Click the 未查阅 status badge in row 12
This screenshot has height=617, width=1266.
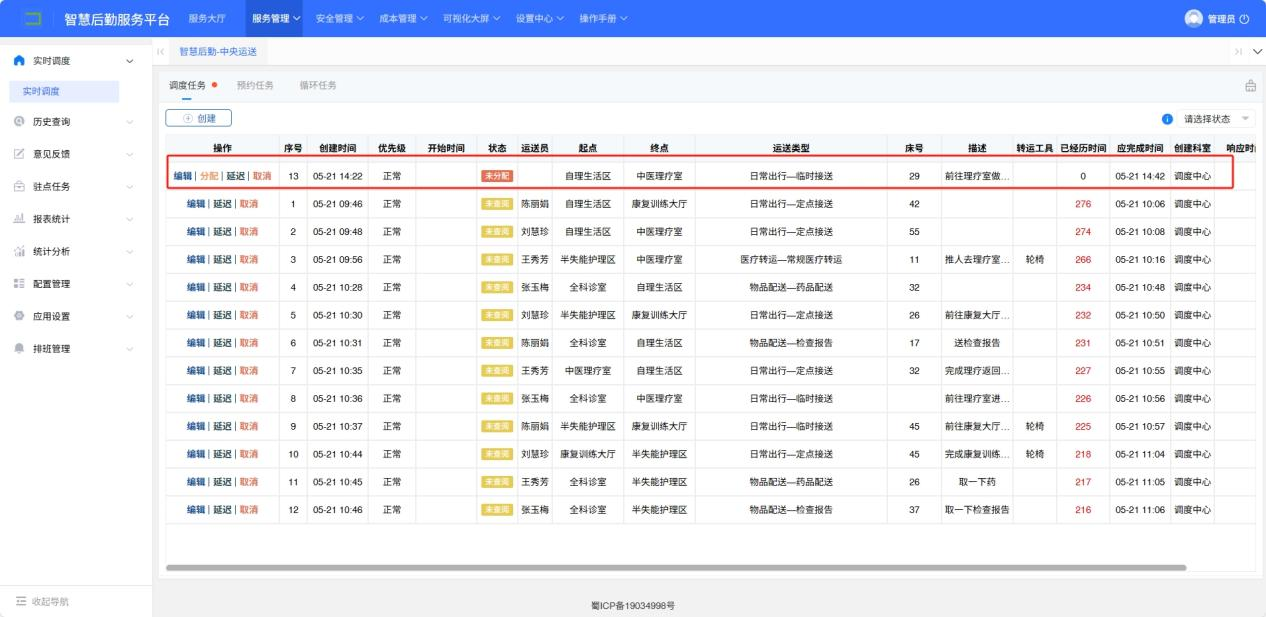[497, 510]
